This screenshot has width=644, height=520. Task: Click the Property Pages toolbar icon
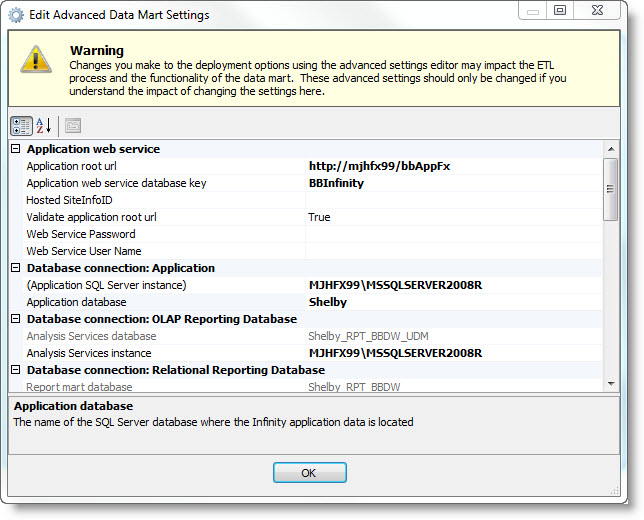pyautogui.click(x=73, y=125)
